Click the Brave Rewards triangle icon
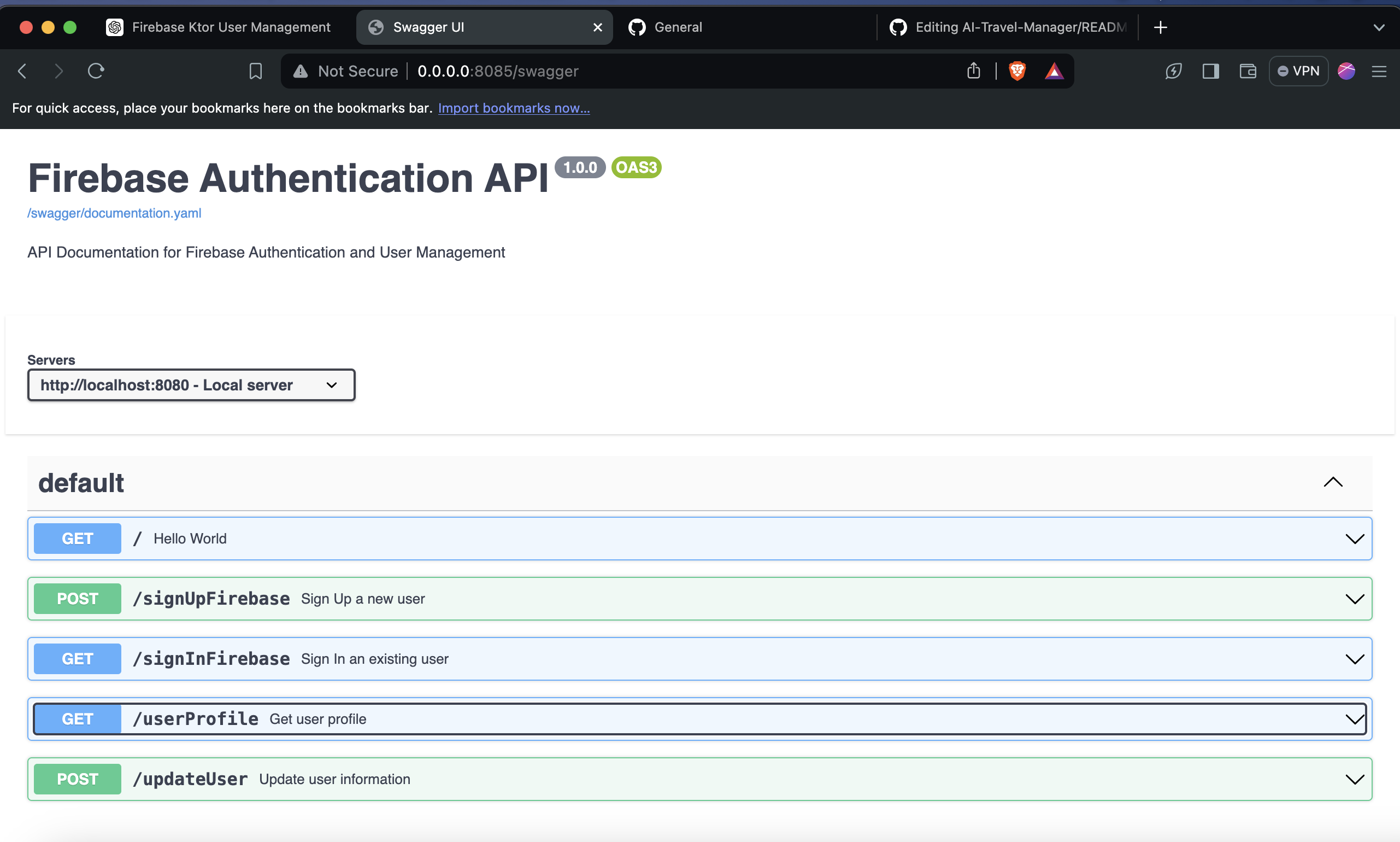The width and height of the screenshot is (1400, 842). tap(1054, 71)
